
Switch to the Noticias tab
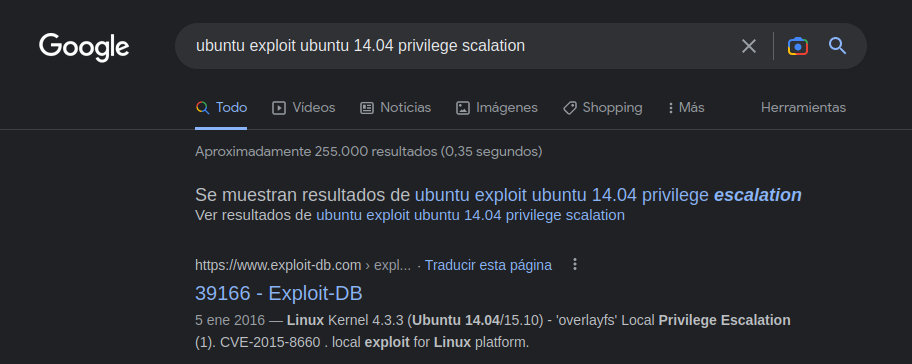396,108
